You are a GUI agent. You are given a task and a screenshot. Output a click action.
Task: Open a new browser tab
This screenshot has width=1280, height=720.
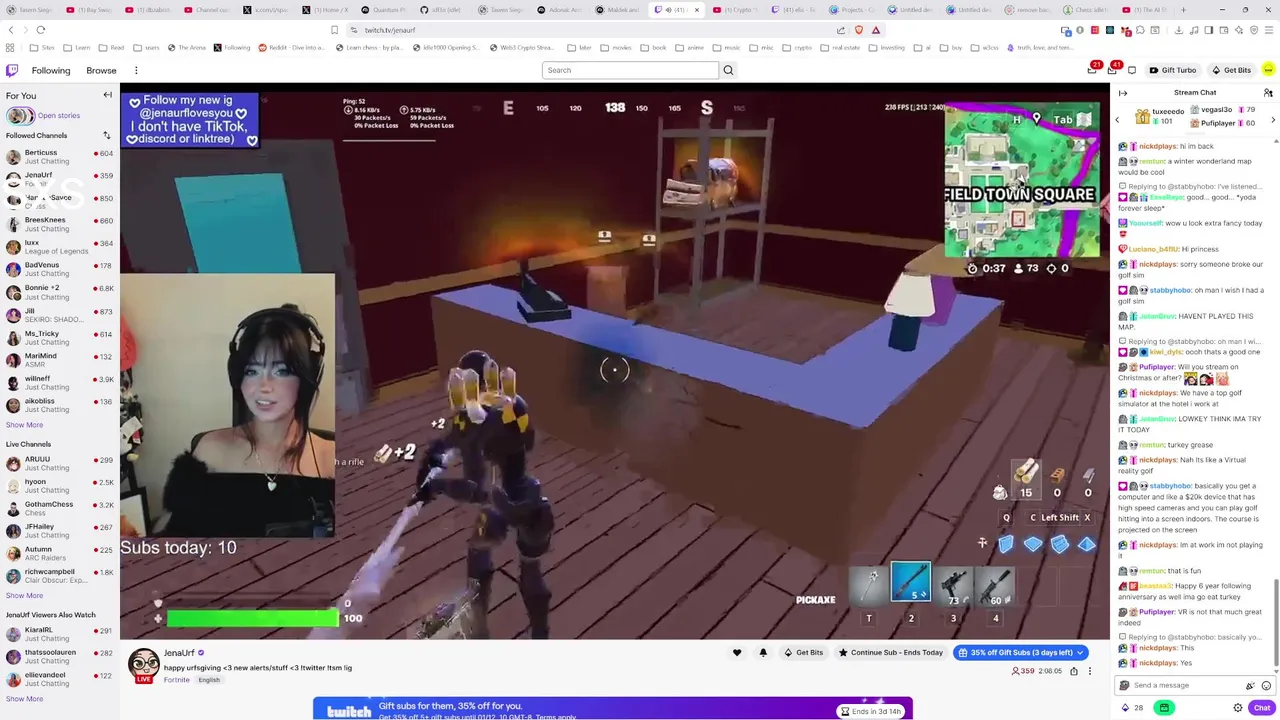1184,9
